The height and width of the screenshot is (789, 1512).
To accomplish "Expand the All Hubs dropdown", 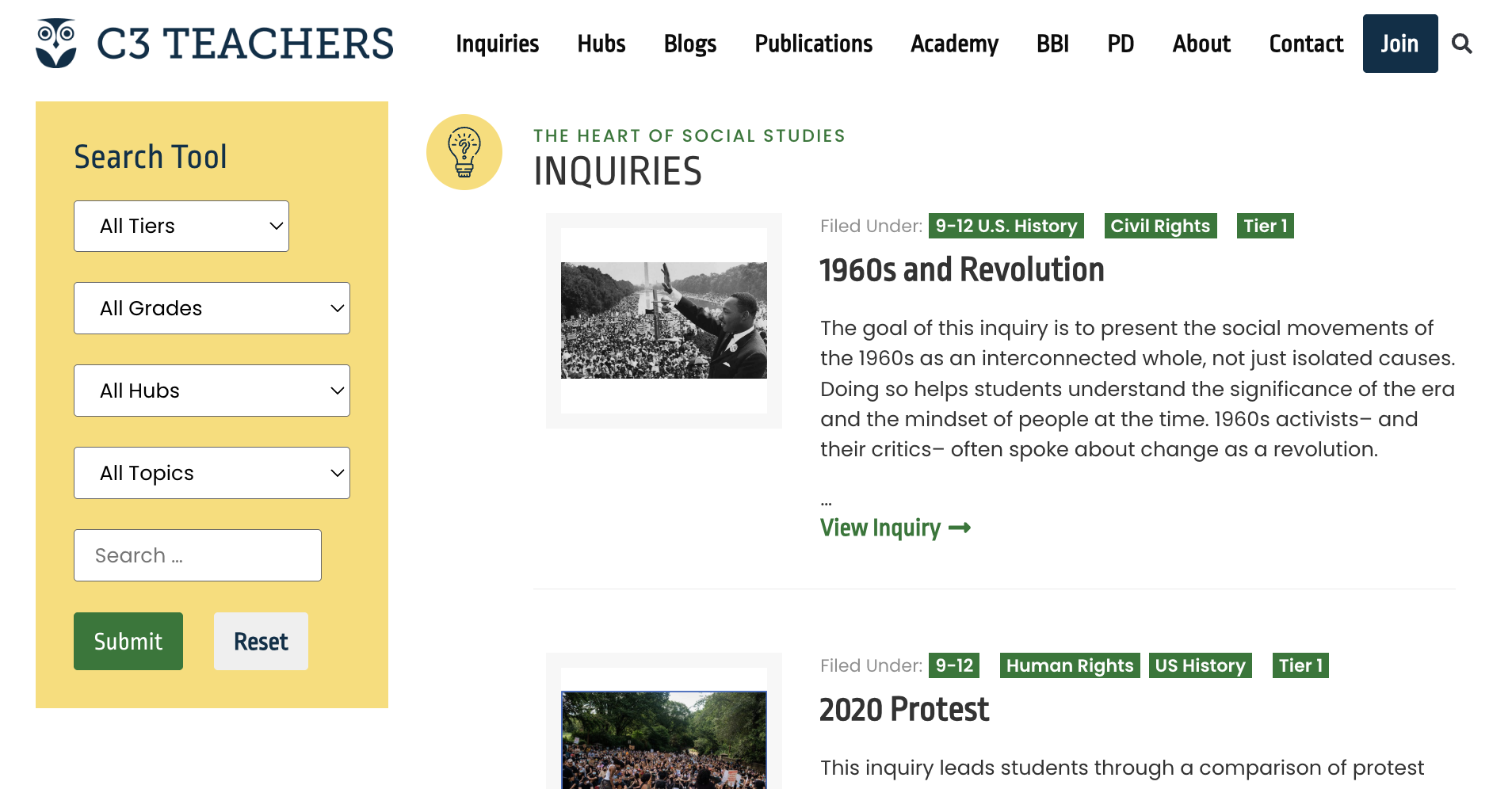I will click(x=212, y=391).
